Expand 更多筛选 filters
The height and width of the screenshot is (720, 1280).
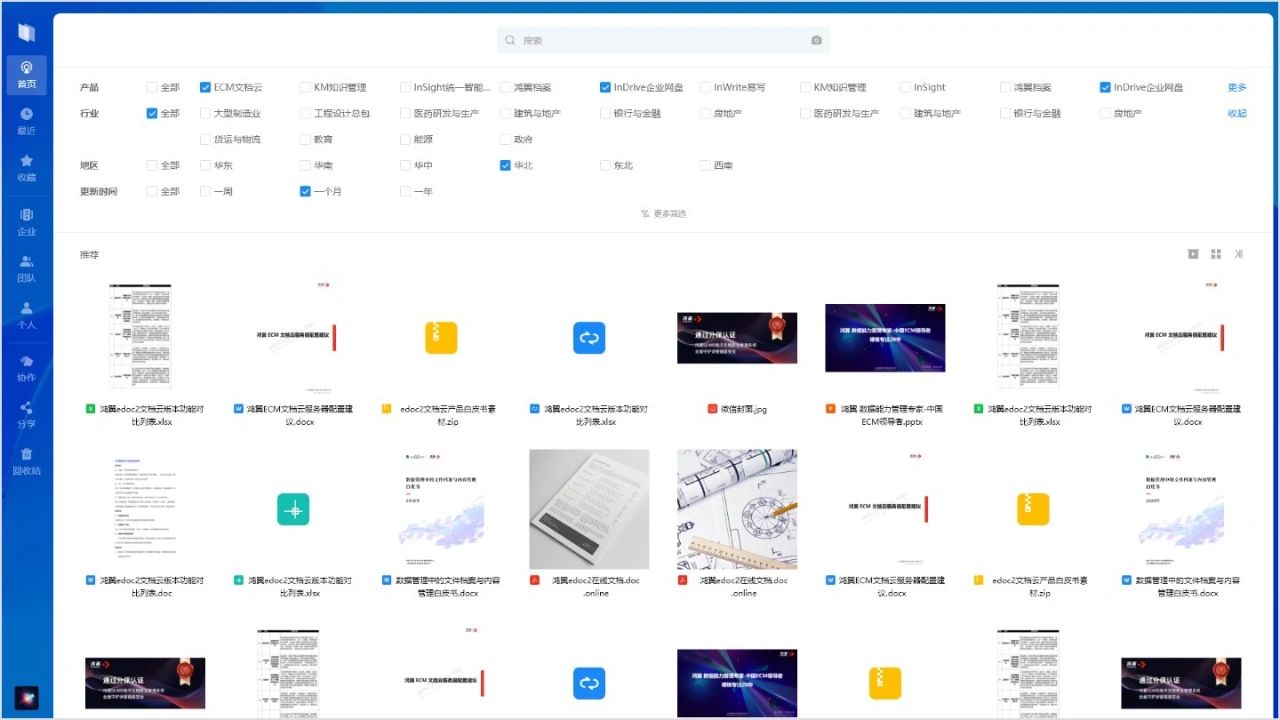click(663, 214)
